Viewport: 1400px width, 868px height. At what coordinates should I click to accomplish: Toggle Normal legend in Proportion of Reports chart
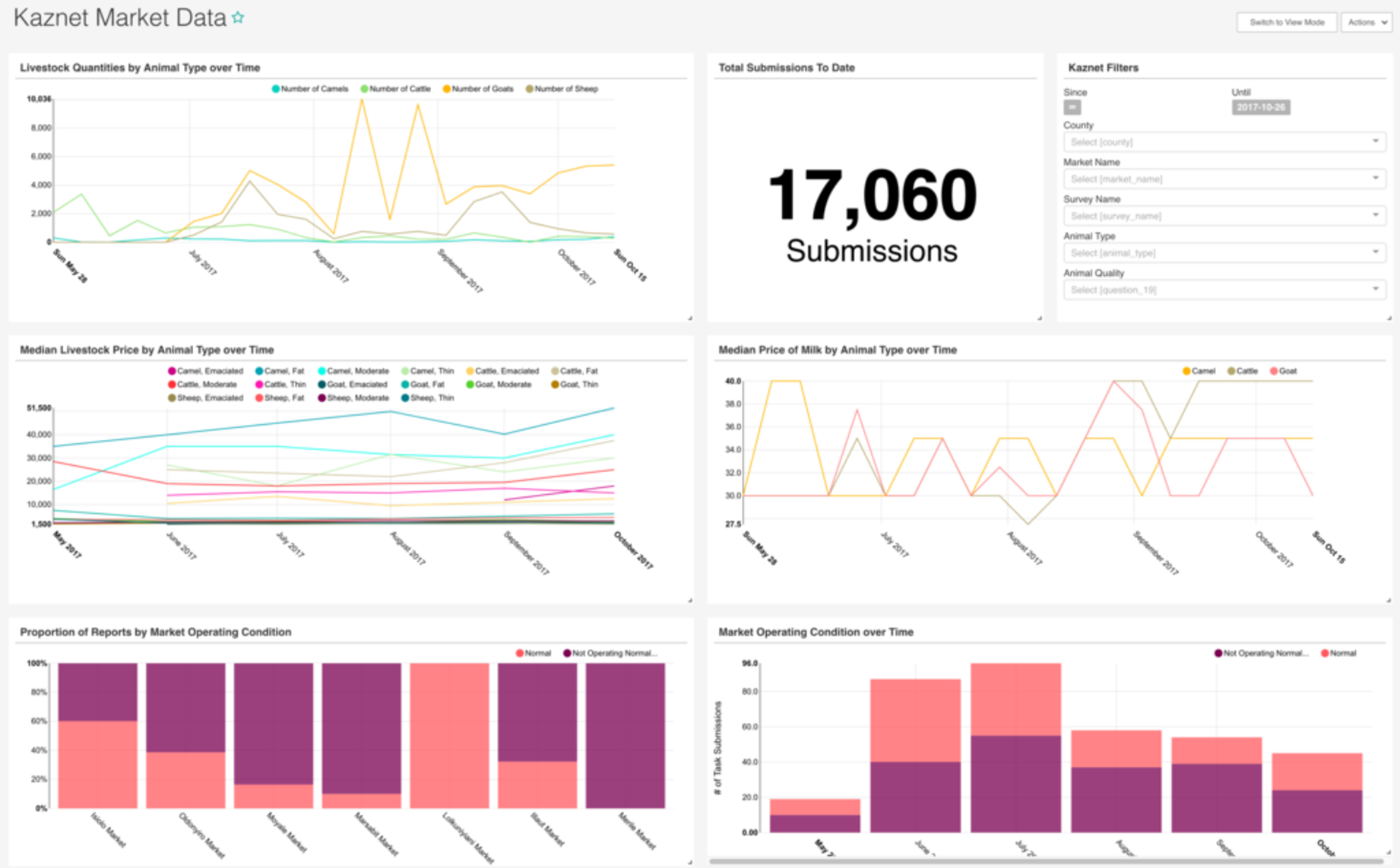(534, 653)
